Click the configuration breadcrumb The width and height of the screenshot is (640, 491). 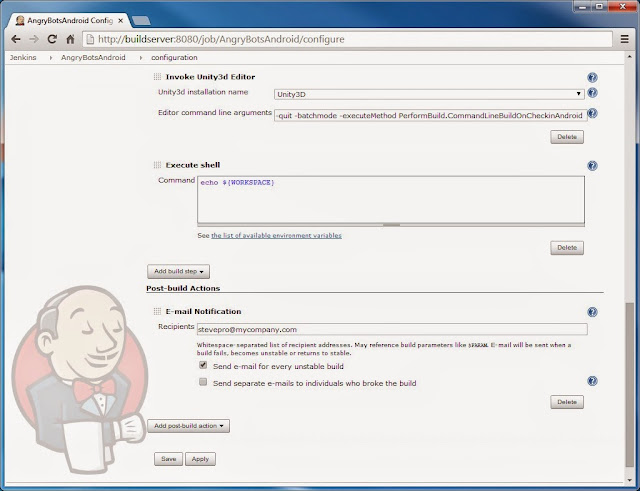tap(174, 58)
